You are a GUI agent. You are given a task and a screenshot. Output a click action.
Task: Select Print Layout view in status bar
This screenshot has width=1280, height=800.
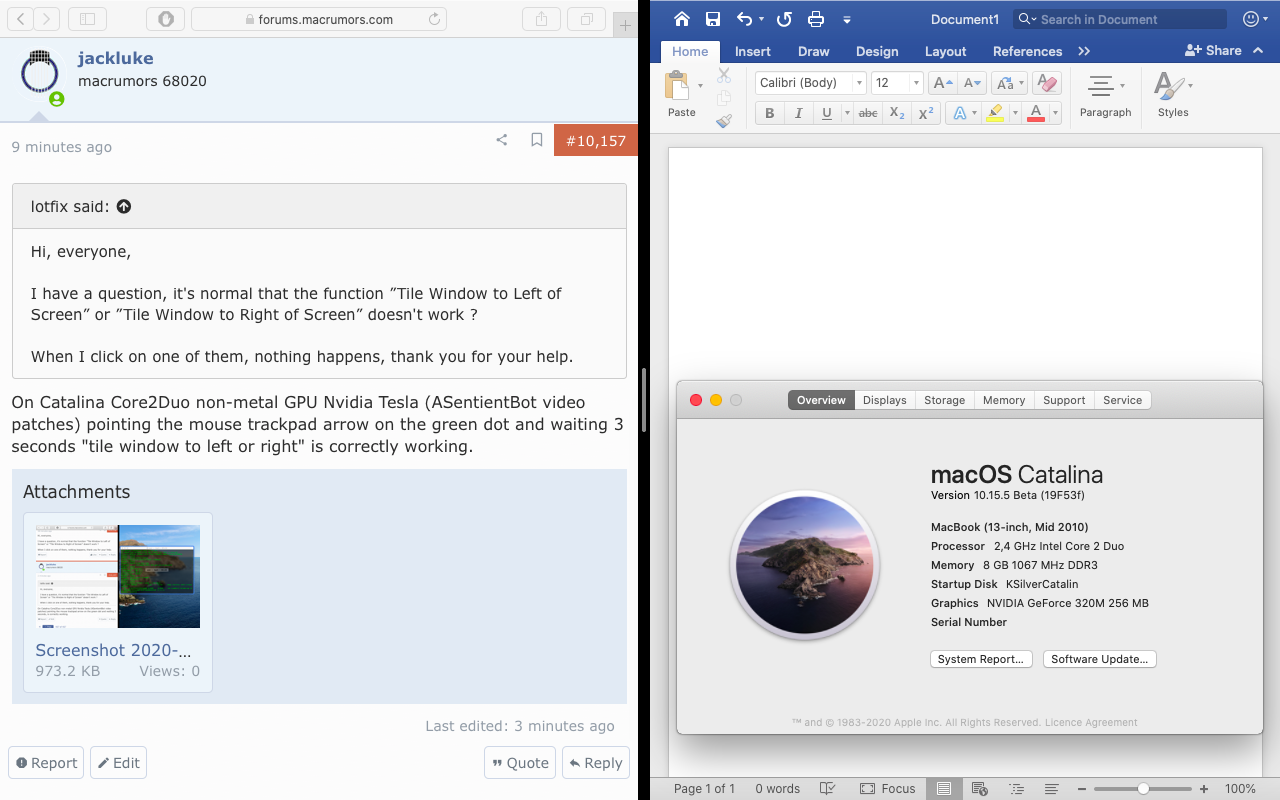(943, 788)
